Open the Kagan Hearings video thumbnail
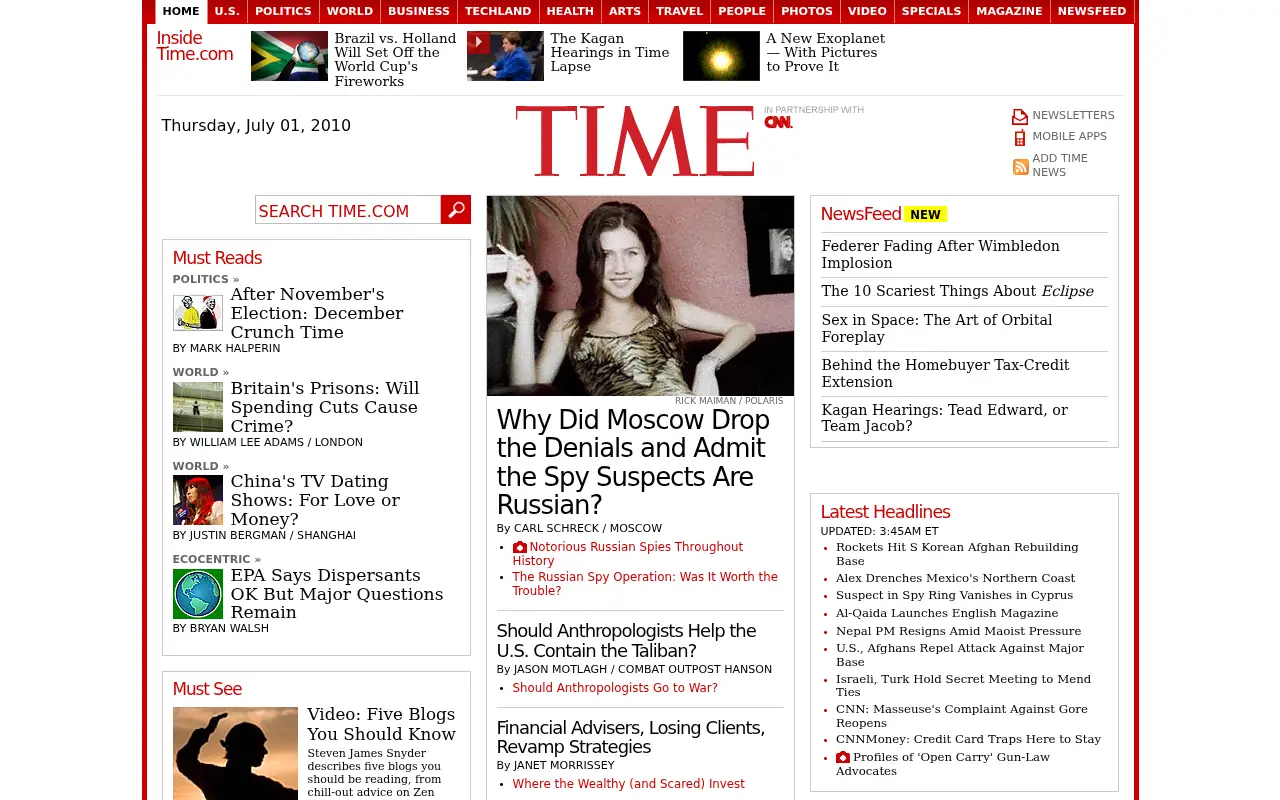1280x800 pixels. click(x=505, y=56)
